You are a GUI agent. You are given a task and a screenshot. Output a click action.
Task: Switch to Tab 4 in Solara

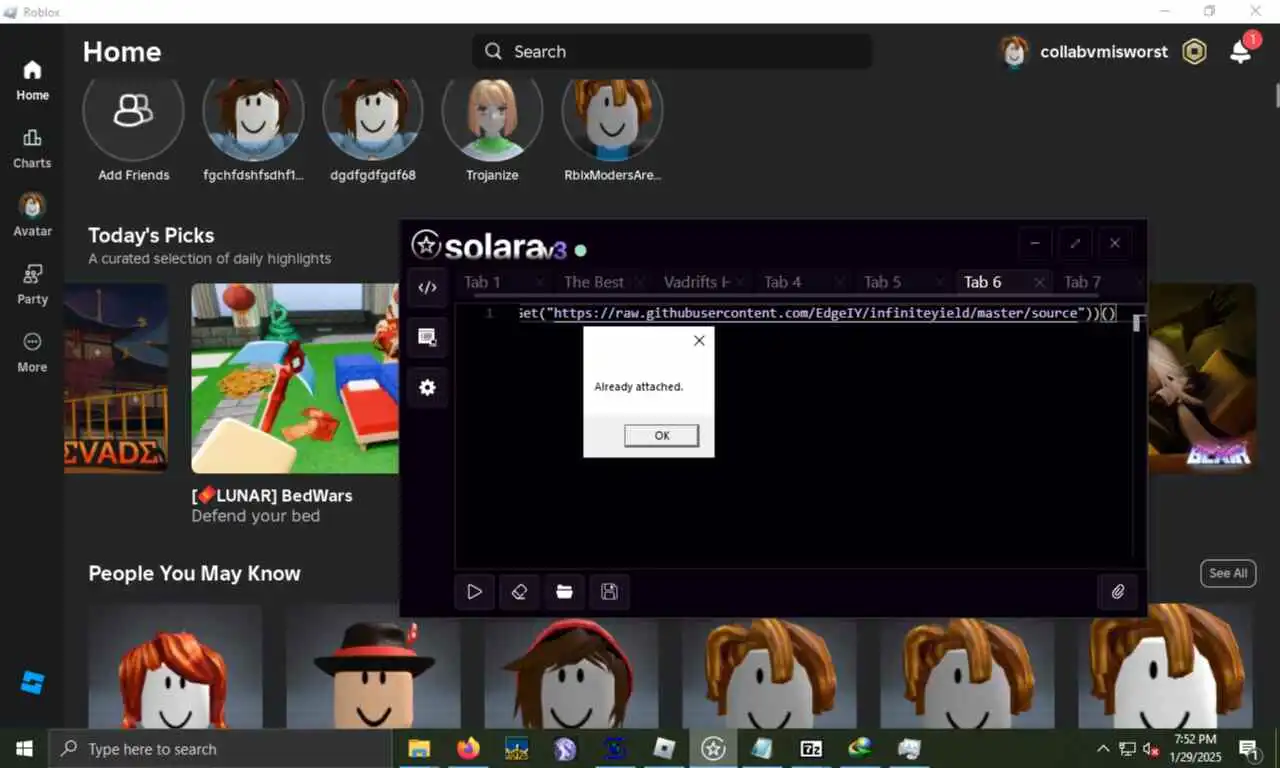point(782,282)
